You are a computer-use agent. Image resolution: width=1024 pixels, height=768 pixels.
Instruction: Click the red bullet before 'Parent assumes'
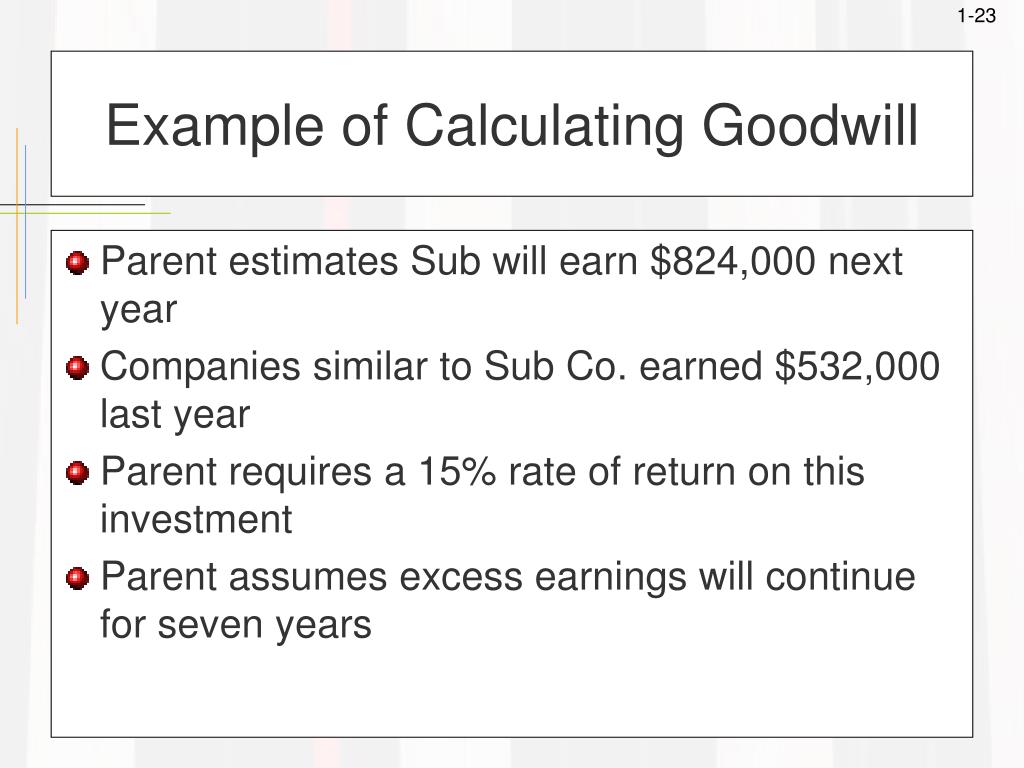coord(78,578)
